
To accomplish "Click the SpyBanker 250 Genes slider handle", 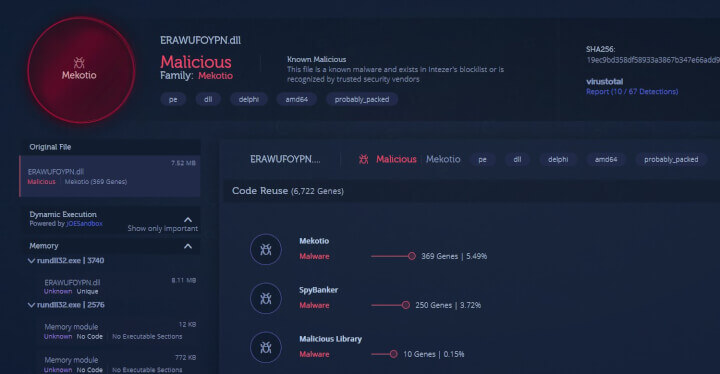I will (405, 305).
